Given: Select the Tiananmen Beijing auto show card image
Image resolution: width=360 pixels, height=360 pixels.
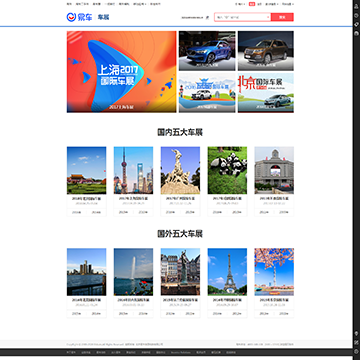Looking at the screenshot, I should tap(86, 170).
